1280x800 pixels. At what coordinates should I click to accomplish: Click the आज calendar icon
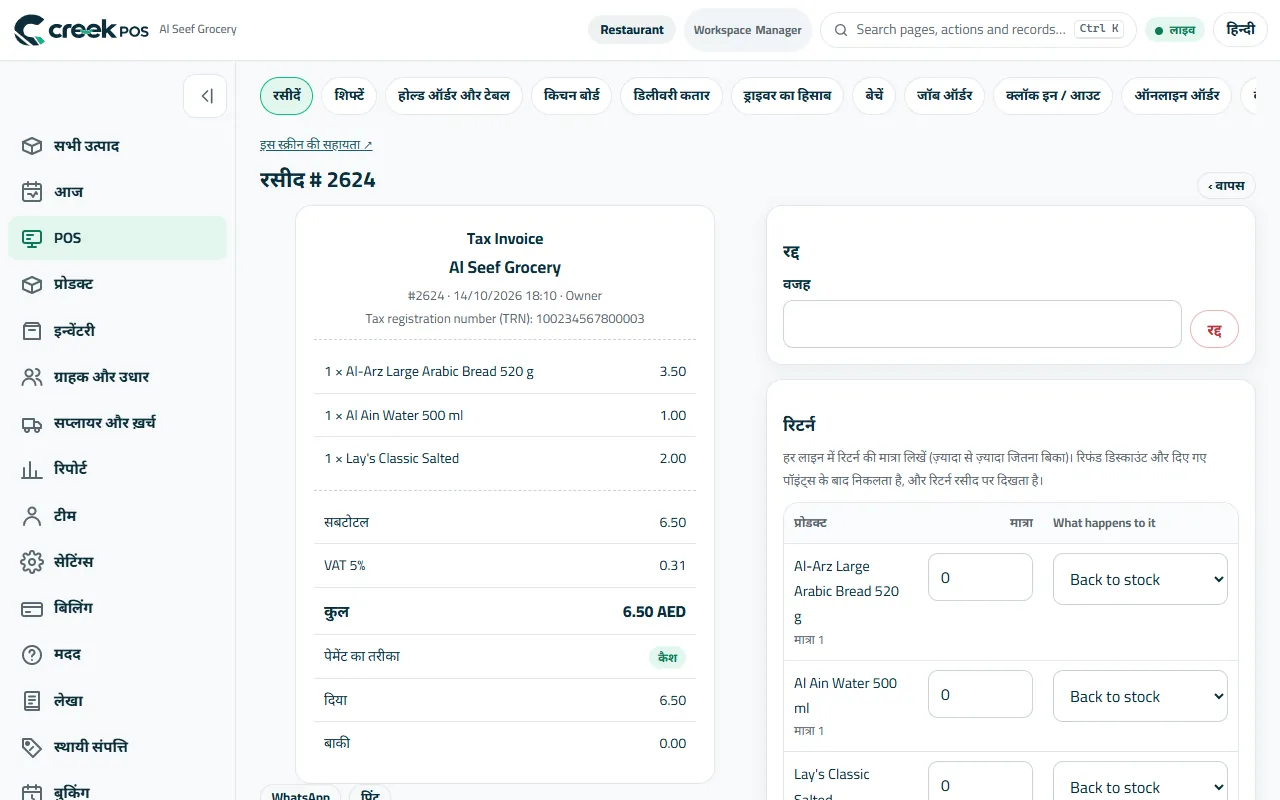click(x=32, y=192)
